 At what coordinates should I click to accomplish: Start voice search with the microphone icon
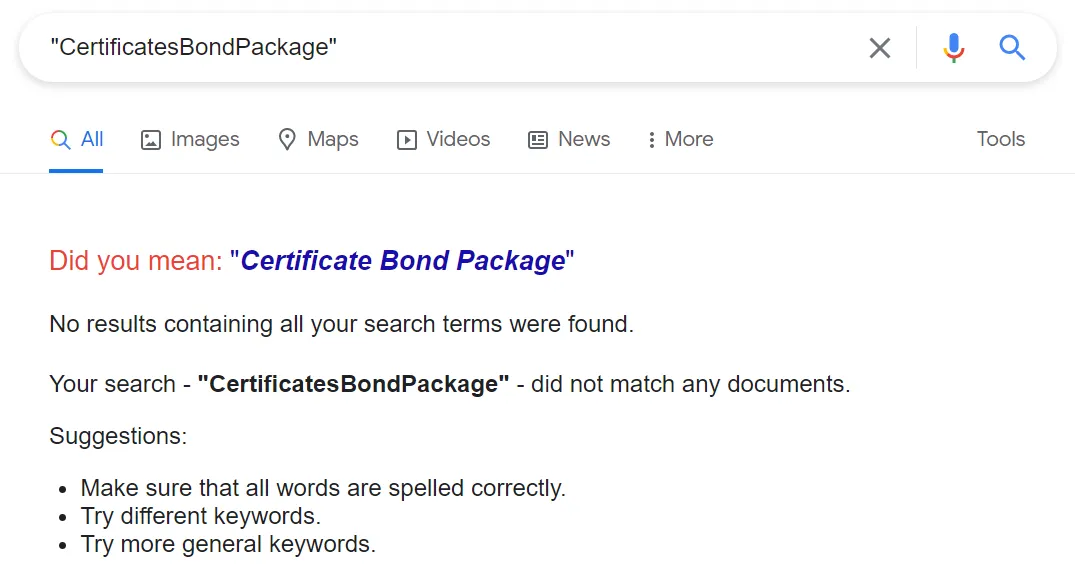[954, 48]
